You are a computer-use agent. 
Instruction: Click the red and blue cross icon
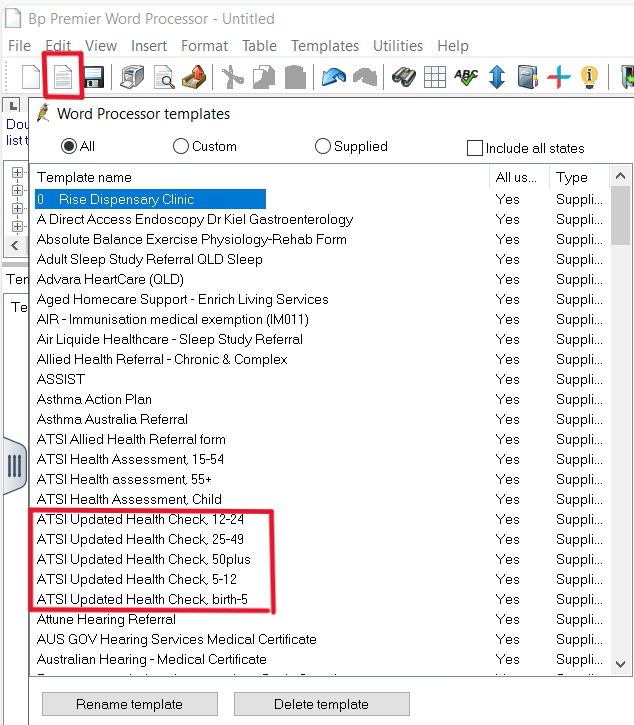point(559,77)
